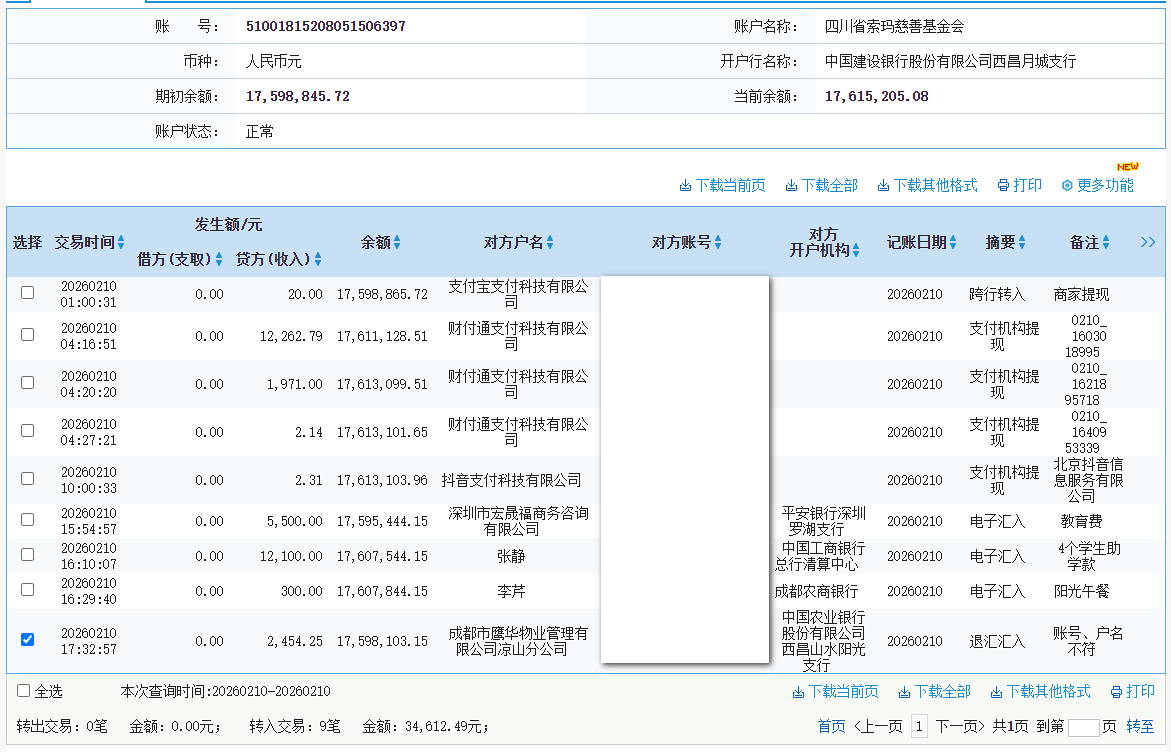Screen dimensions: 1171x752
Task: Sort by the 余额 column arrows
Action: tap(398, 241)
